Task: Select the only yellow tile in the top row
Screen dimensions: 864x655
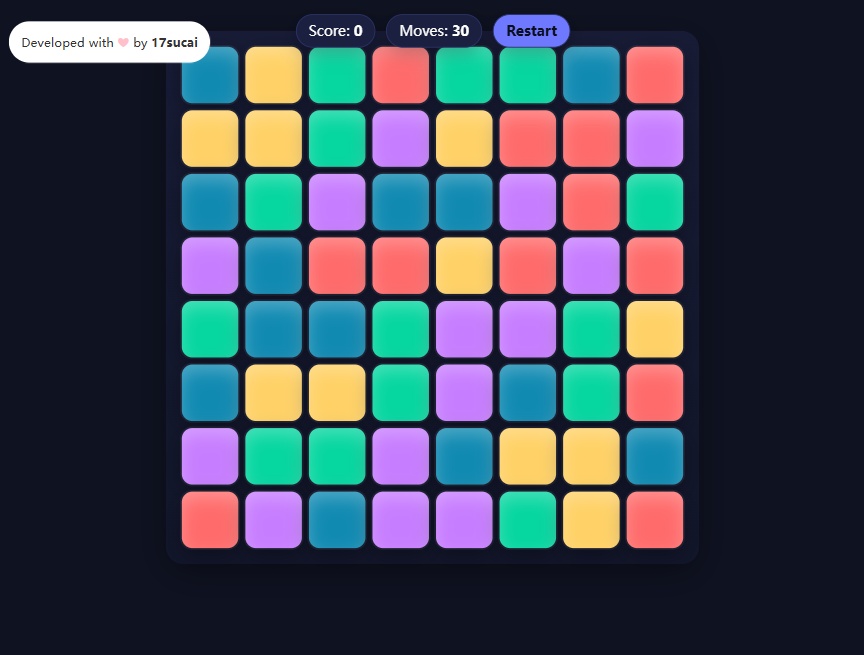Action: (273, 75)
